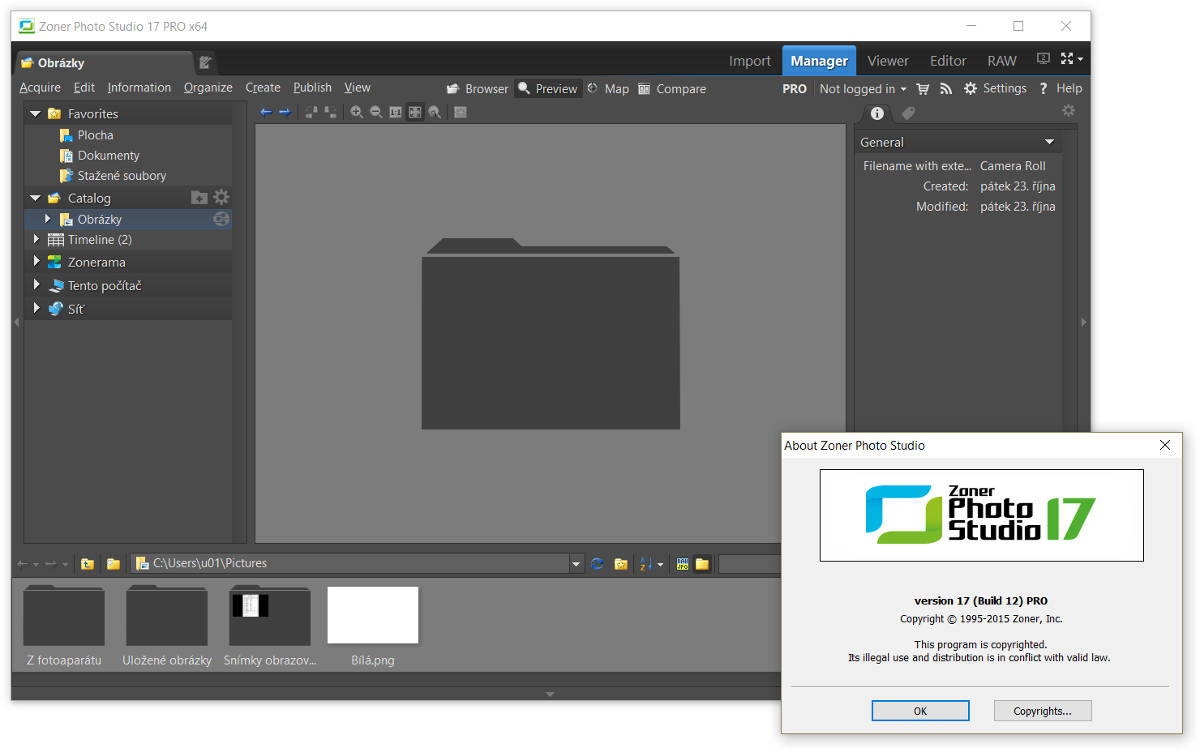Open the Create menu
1200x752 pixels.
coord(263,87)
